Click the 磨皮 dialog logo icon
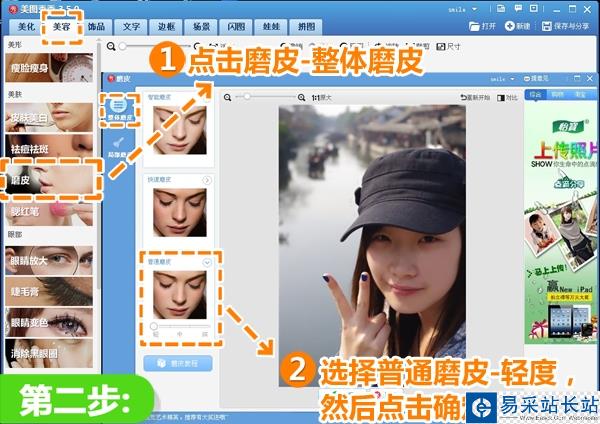The width and height of the screenshot is (600, 424). click(111, 78)
